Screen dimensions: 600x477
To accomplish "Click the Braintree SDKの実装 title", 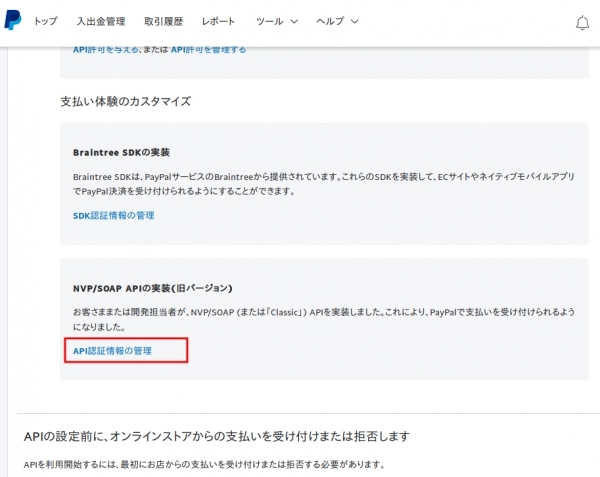I will [x=121, y=152].
